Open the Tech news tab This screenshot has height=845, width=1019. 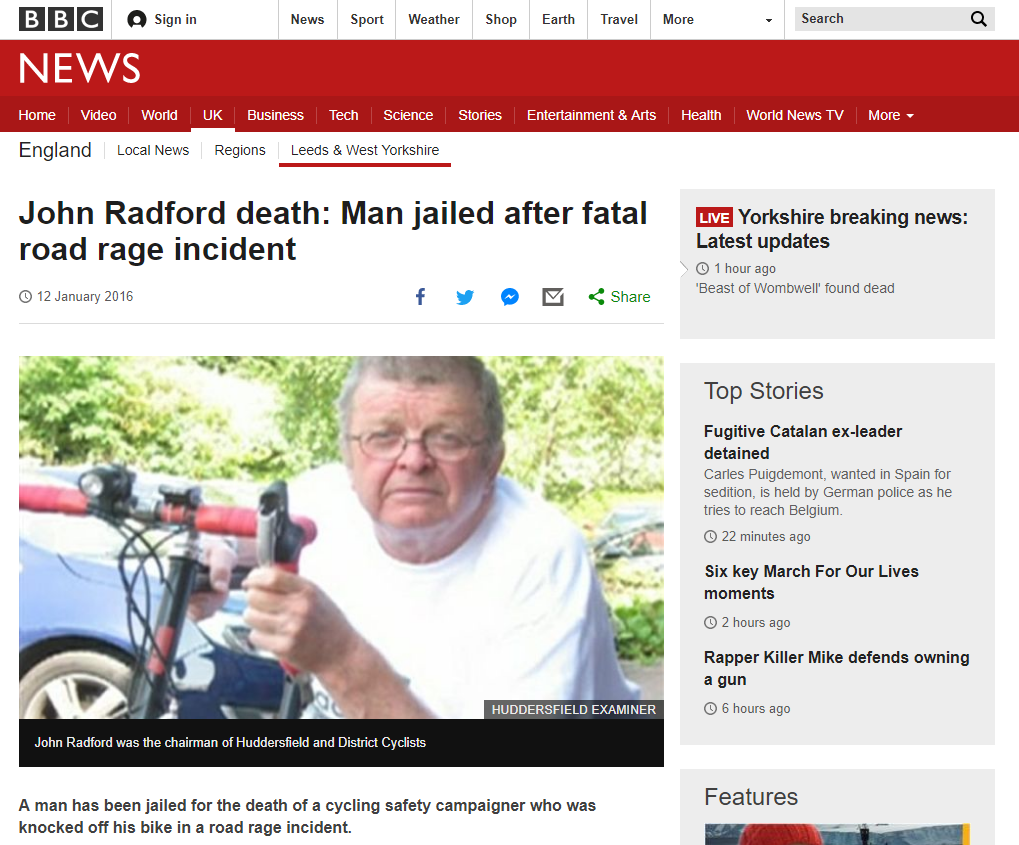click(x=343, y=115)
